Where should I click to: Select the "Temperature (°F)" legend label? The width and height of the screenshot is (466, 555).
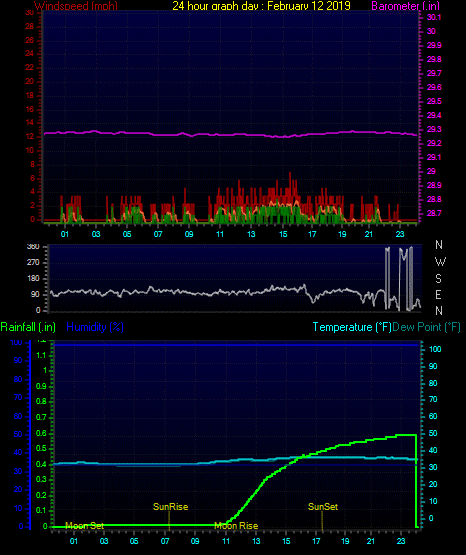[x=352, y=327]
